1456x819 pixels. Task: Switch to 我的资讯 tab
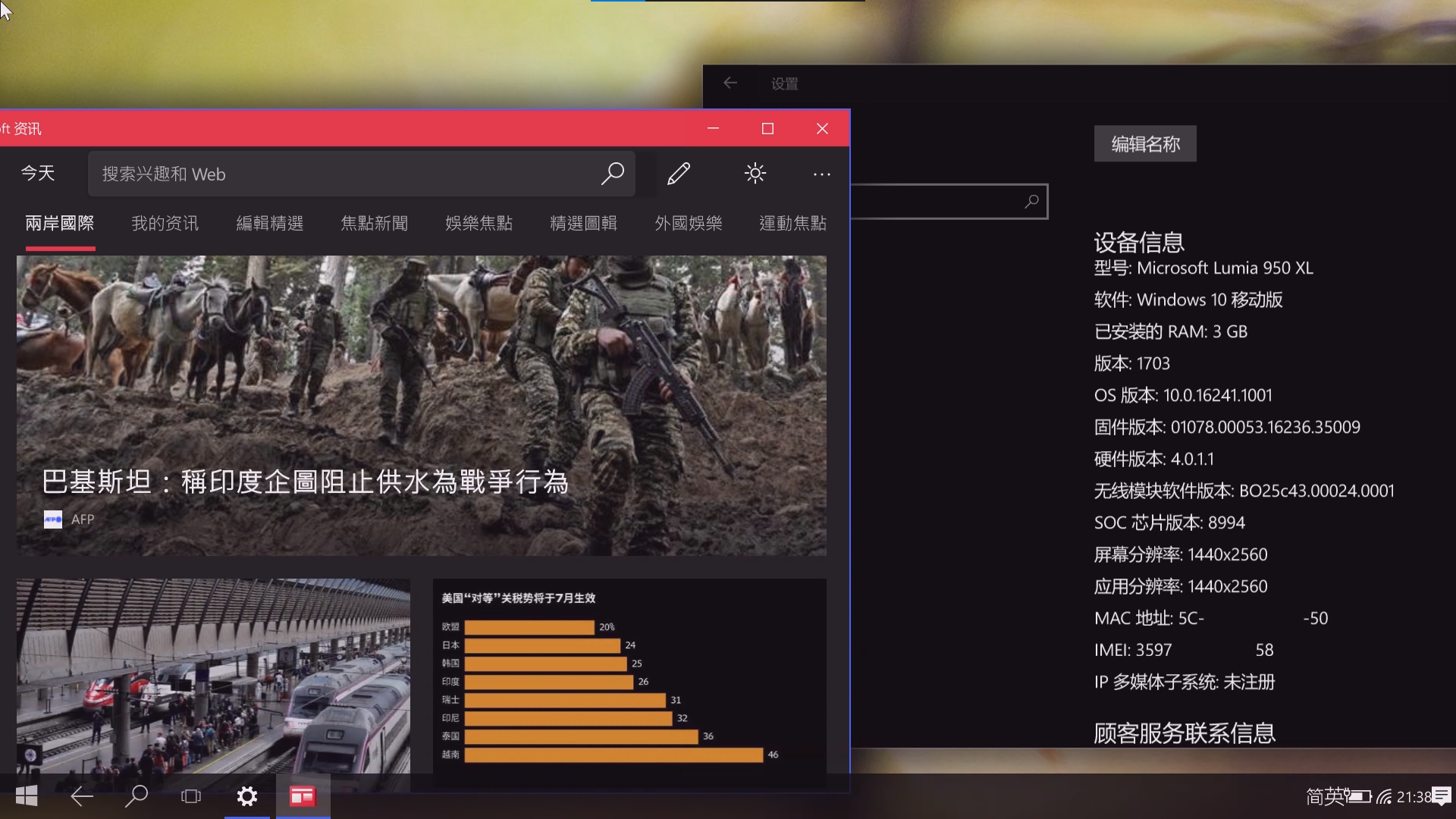[165, 223]
